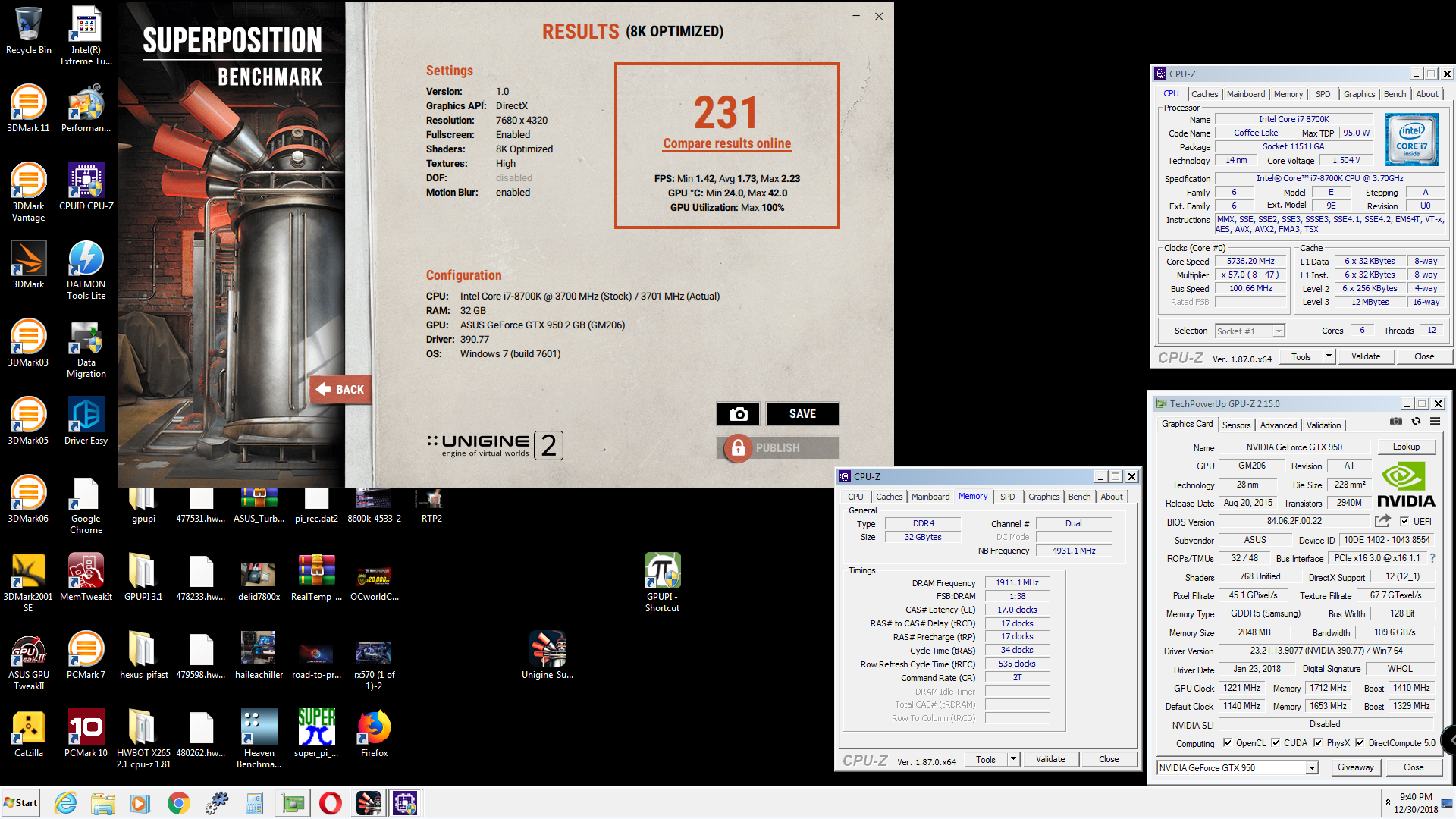Click the GPU-Z refresh icon

point(1416,421)
